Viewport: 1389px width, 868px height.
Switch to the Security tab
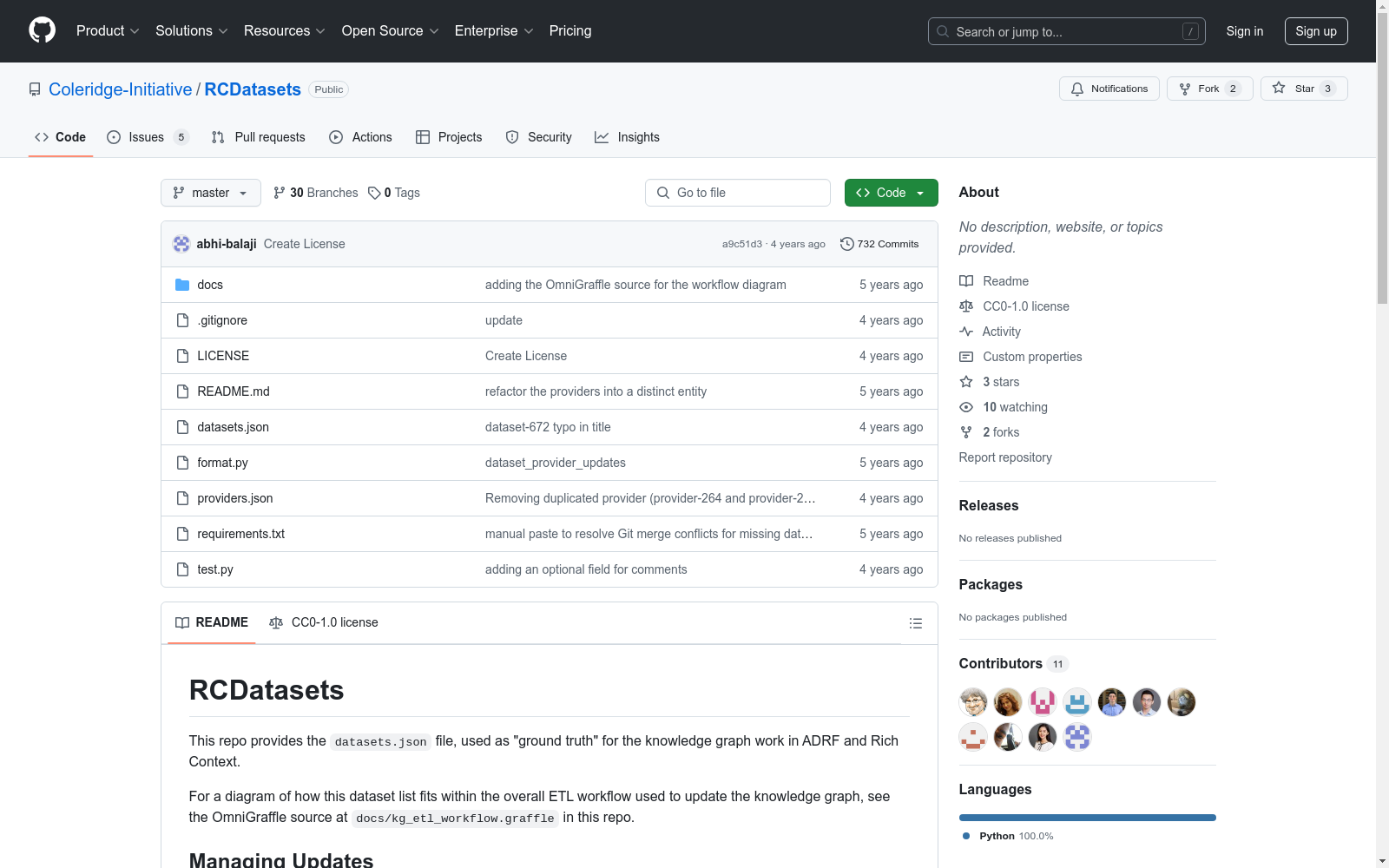pyautogui.click(x=539, y=137)
